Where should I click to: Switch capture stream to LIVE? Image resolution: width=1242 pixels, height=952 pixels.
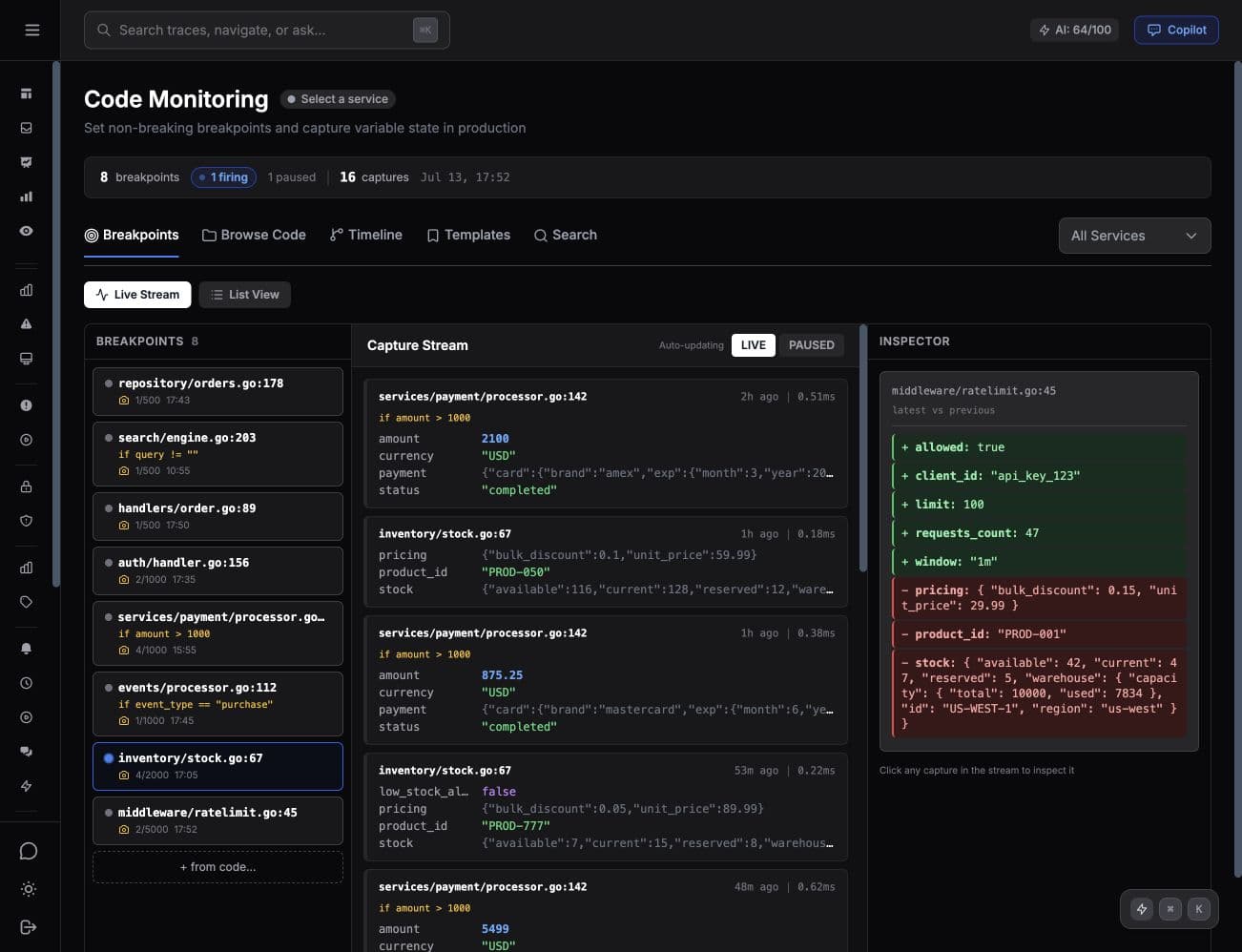pos(754,345)
